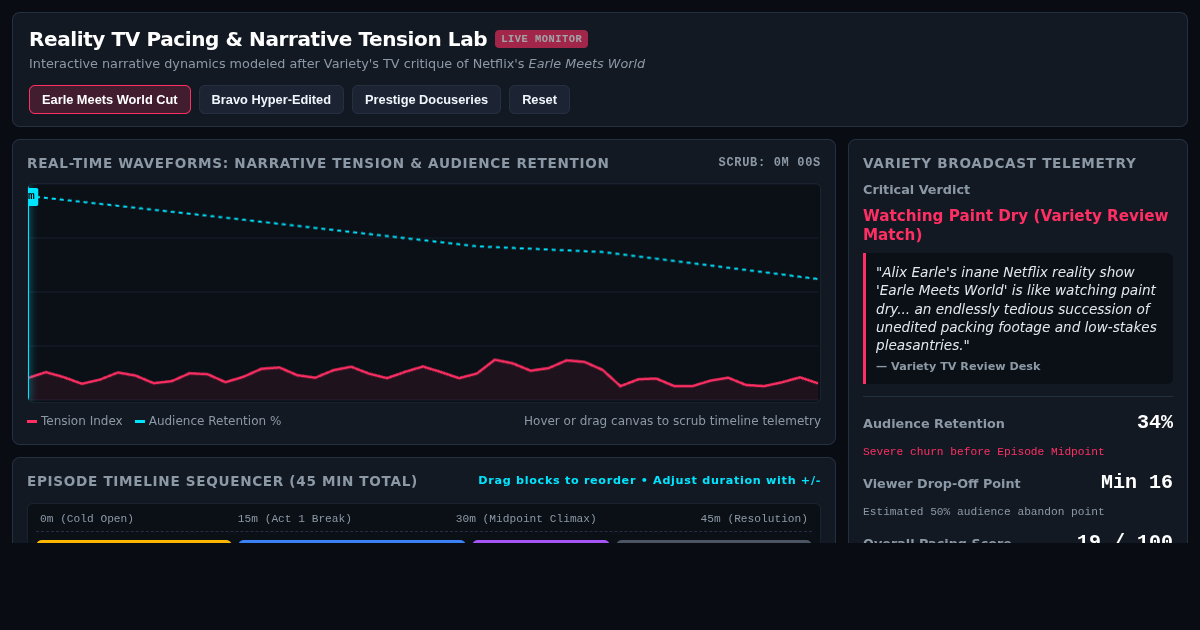Click the Audience Retention % legend entry
1200x630 pixels.
[208, 421]
